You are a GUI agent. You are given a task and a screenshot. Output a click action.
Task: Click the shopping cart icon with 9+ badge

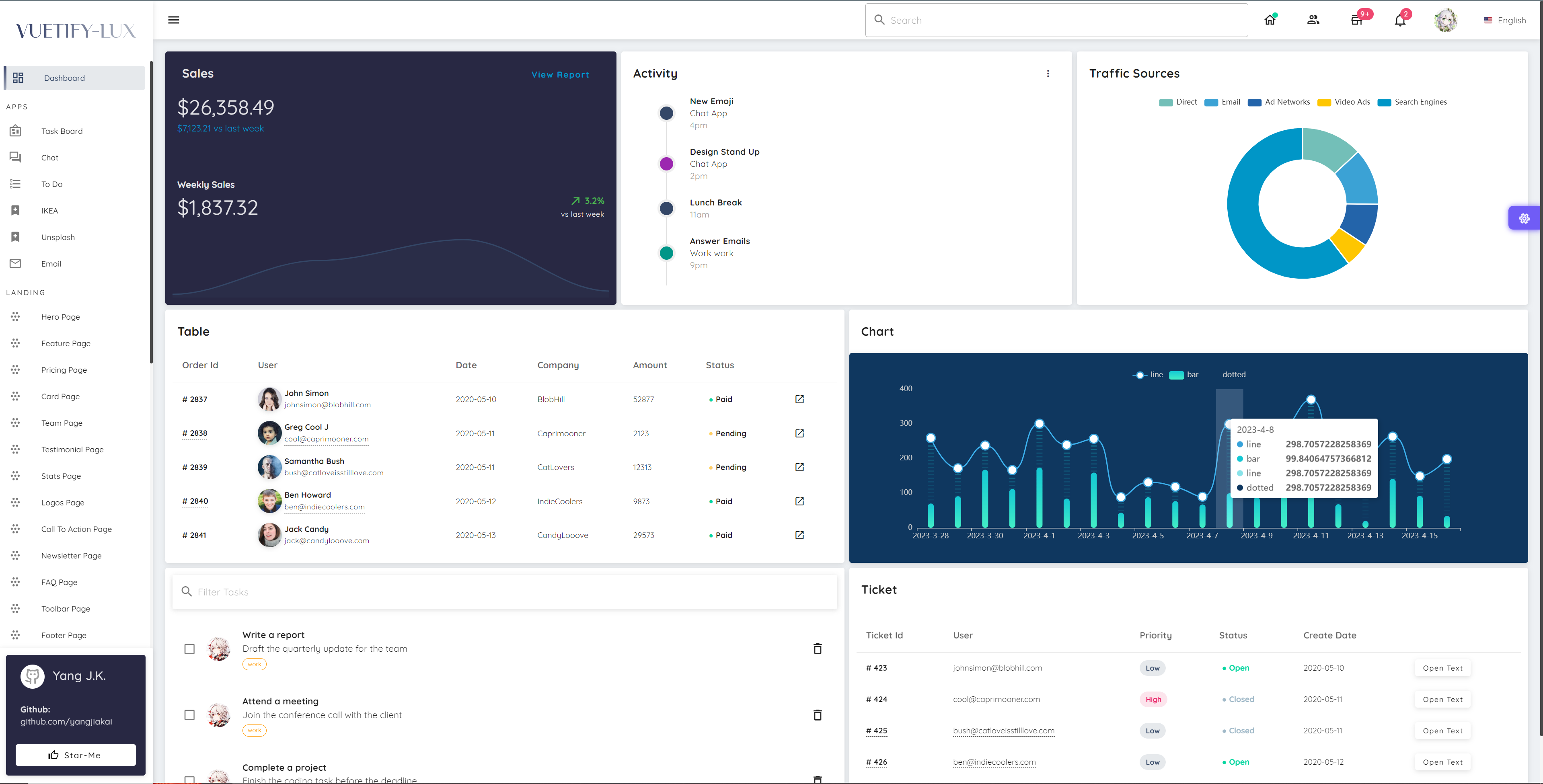[x=1357, y=20]
